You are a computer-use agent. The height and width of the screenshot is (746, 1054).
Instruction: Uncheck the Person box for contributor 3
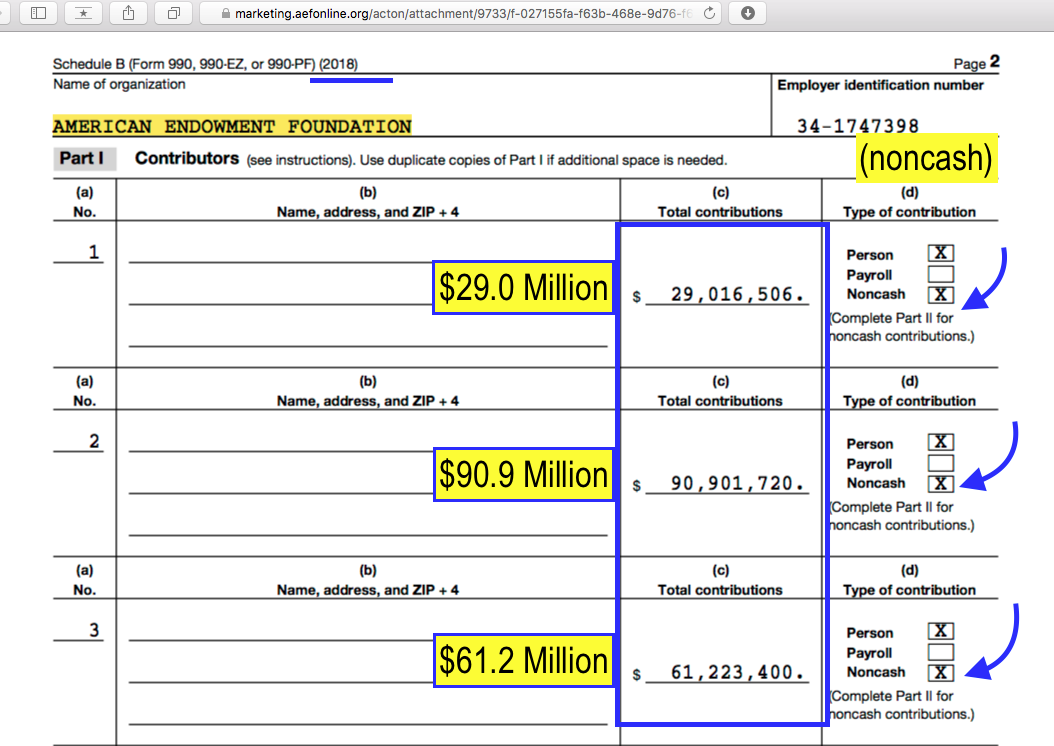pyautogui.click(x=941, y=632)
